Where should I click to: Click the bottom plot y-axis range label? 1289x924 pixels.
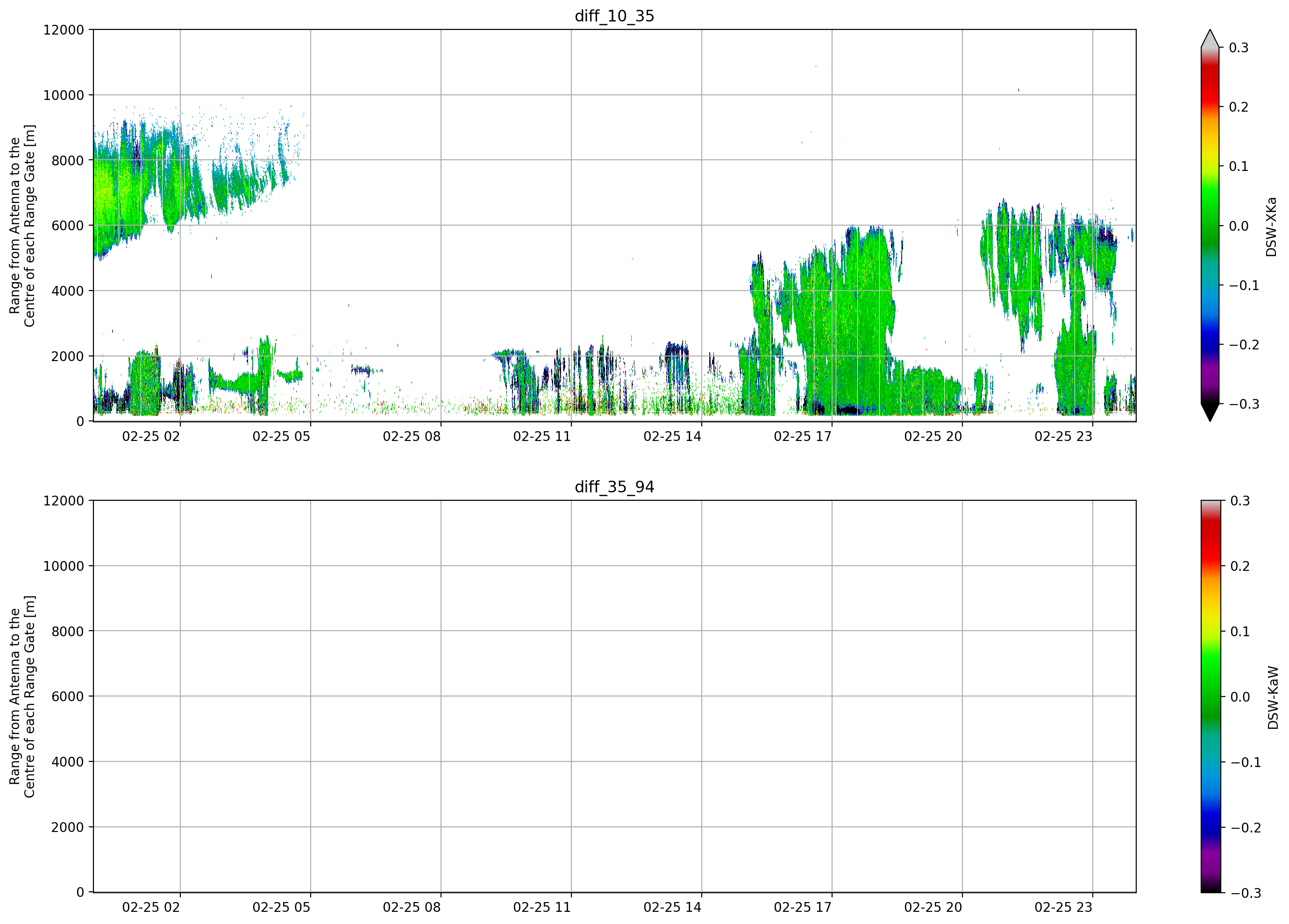pyautogui.click(x=22, y=696)
